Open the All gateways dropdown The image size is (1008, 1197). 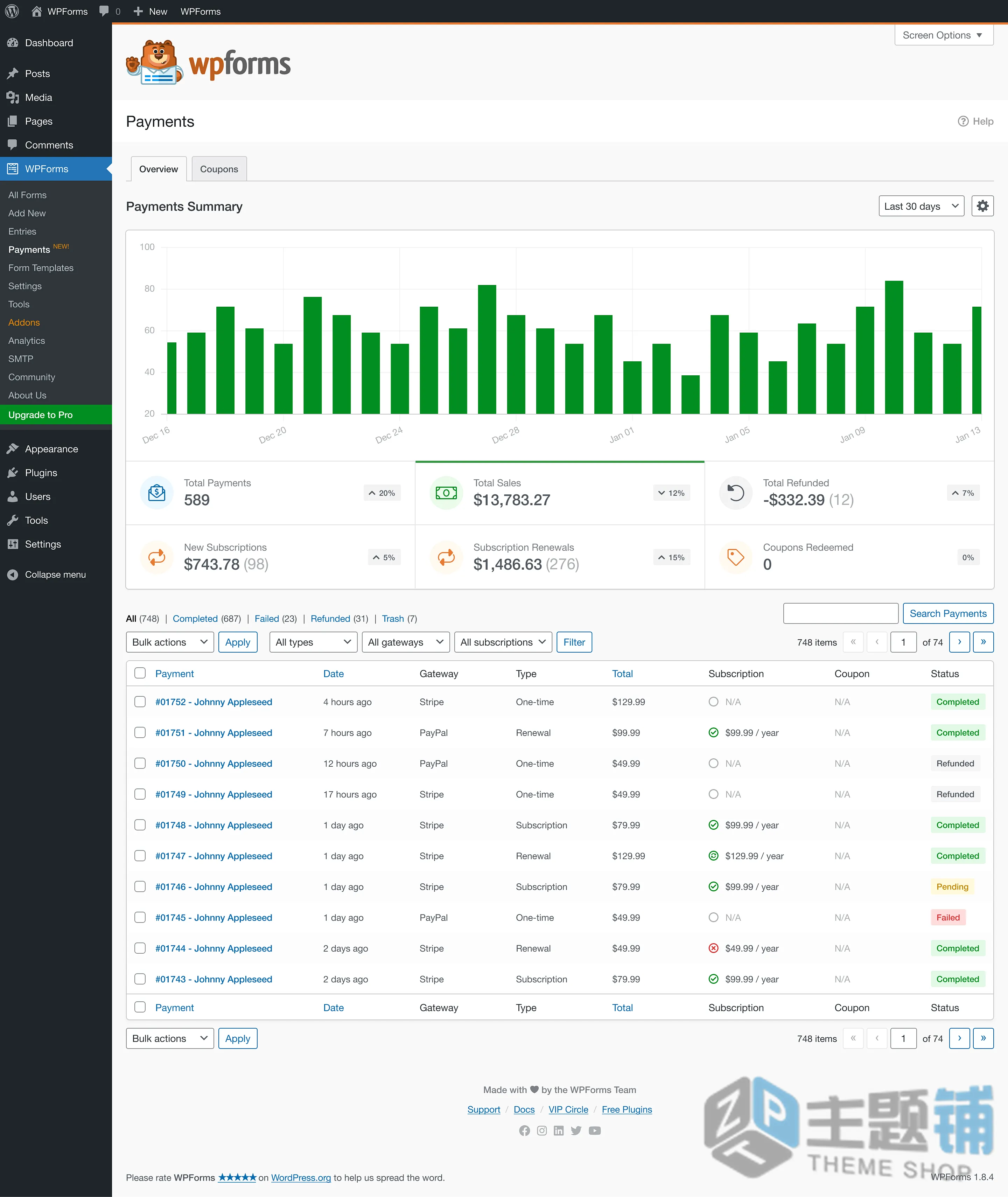[406, 642]
